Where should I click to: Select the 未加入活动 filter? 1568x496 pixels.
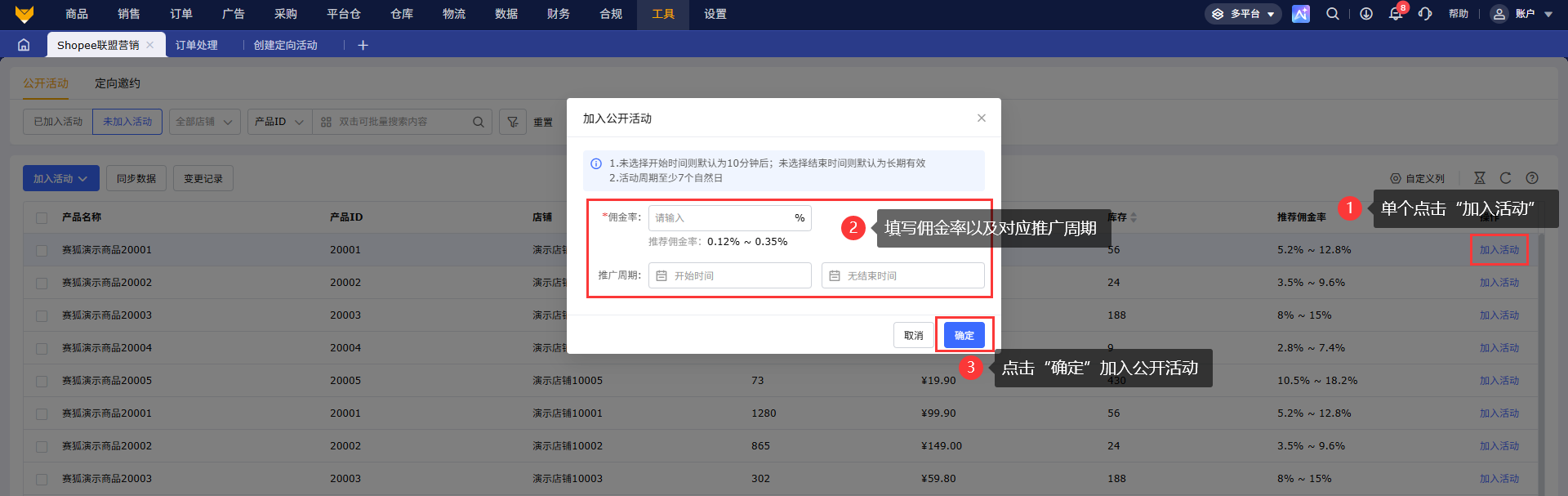click(127, 122)
